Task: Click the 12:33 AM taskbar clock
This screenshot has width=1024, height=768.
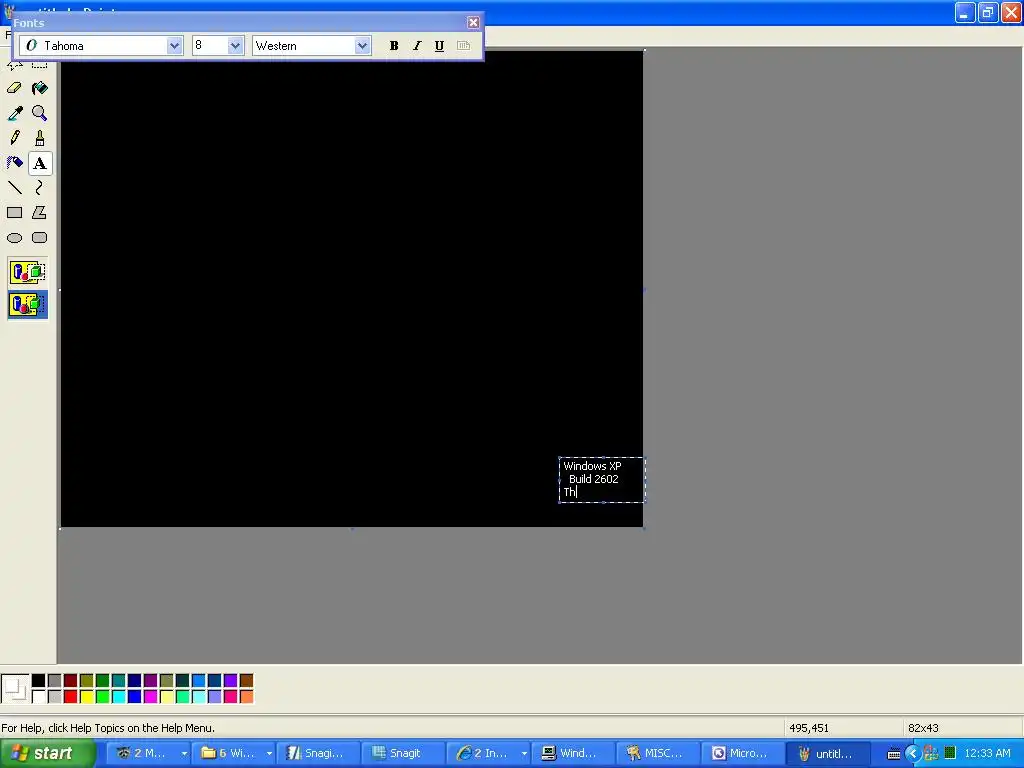Action: [x=987, y=754]
